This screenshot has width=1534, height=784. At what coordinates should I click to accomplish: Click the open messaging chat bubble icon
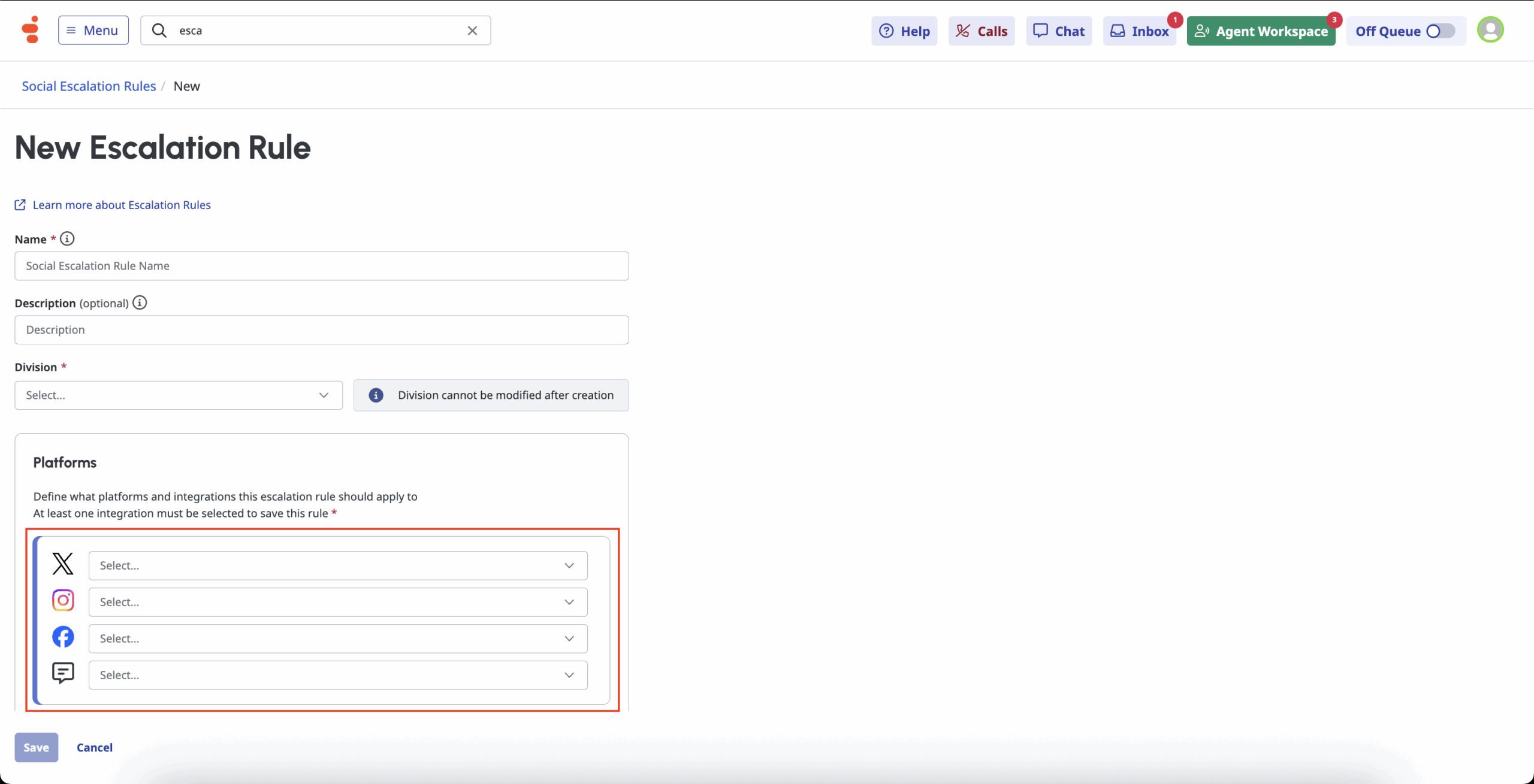(63, 673)
